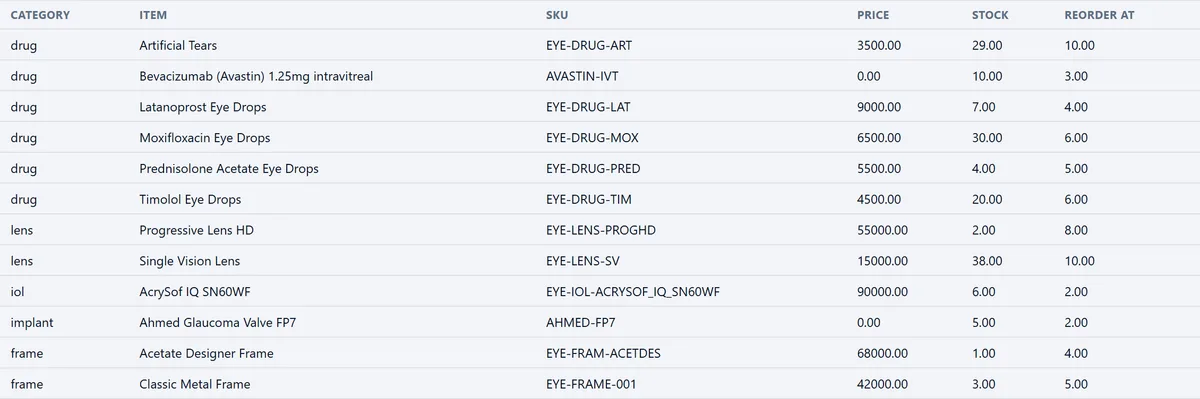Click the Single Vision Lens item

[x=190, y=261]
